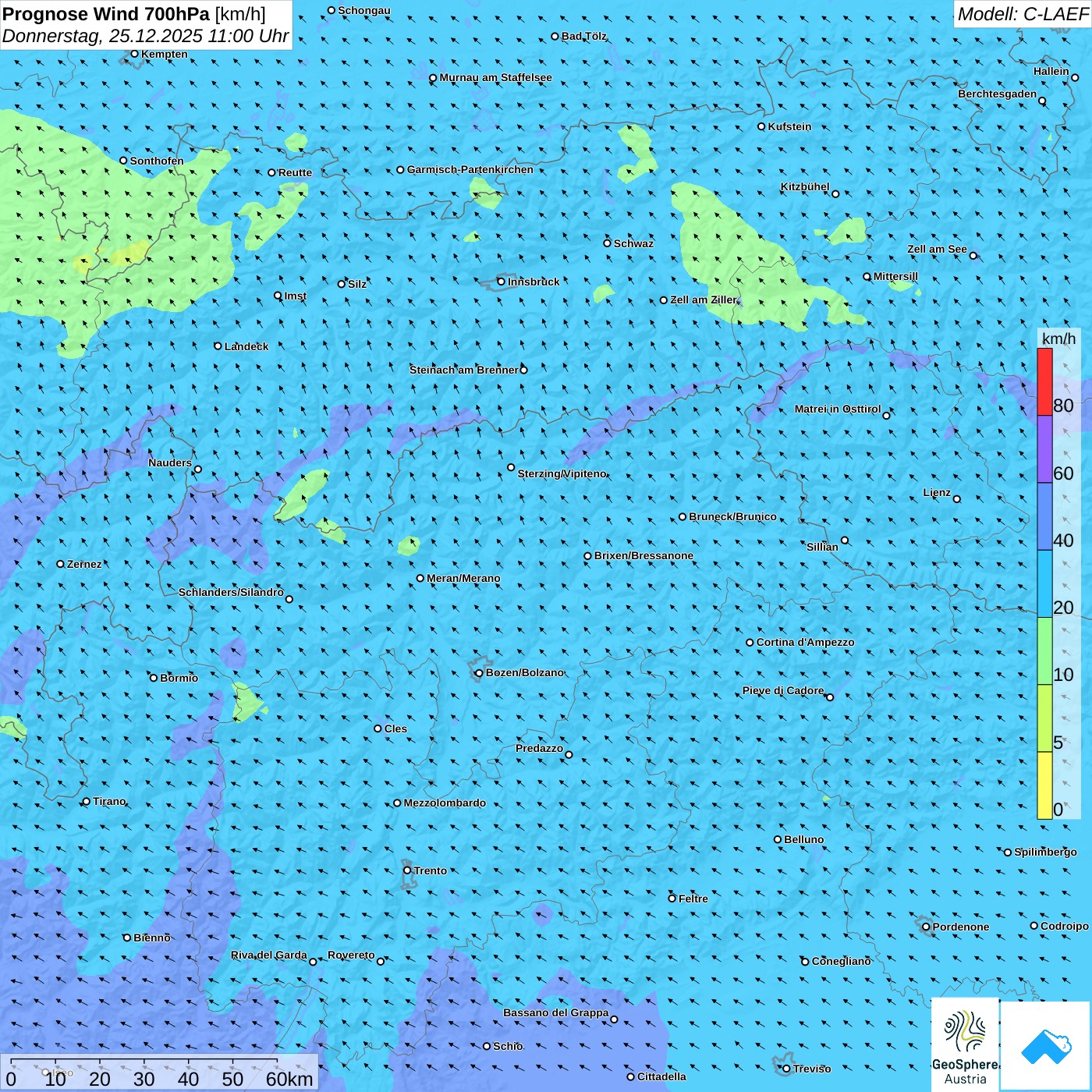Click the GeoSphere Austria logo

[x=965, y=1044]
